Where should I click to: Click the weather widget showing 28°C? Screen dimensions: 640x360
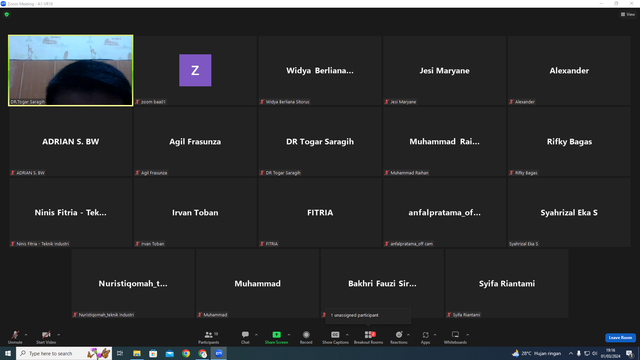[x=537, y=353]
